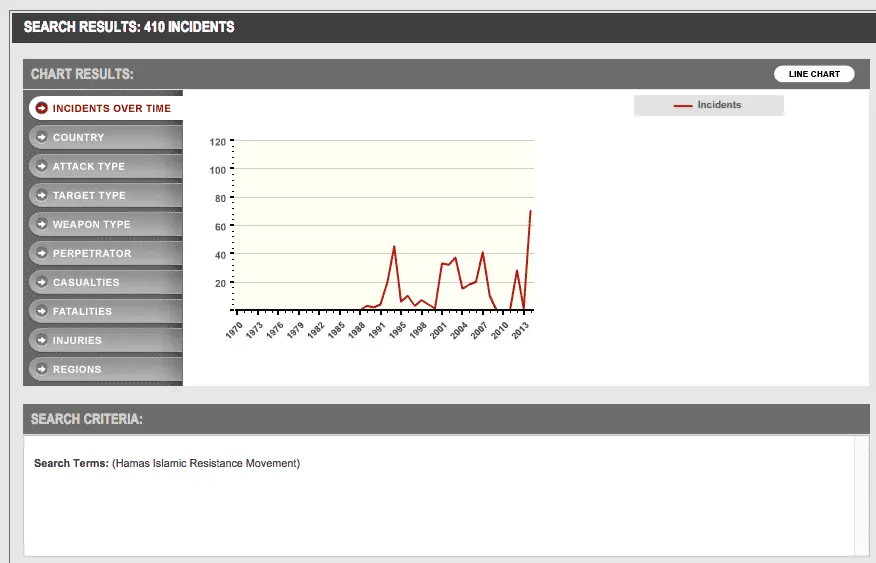This screenshot has width=876, height=563.
Task: Click the arrow icon beside Fatalities
Action: [41, 311]
